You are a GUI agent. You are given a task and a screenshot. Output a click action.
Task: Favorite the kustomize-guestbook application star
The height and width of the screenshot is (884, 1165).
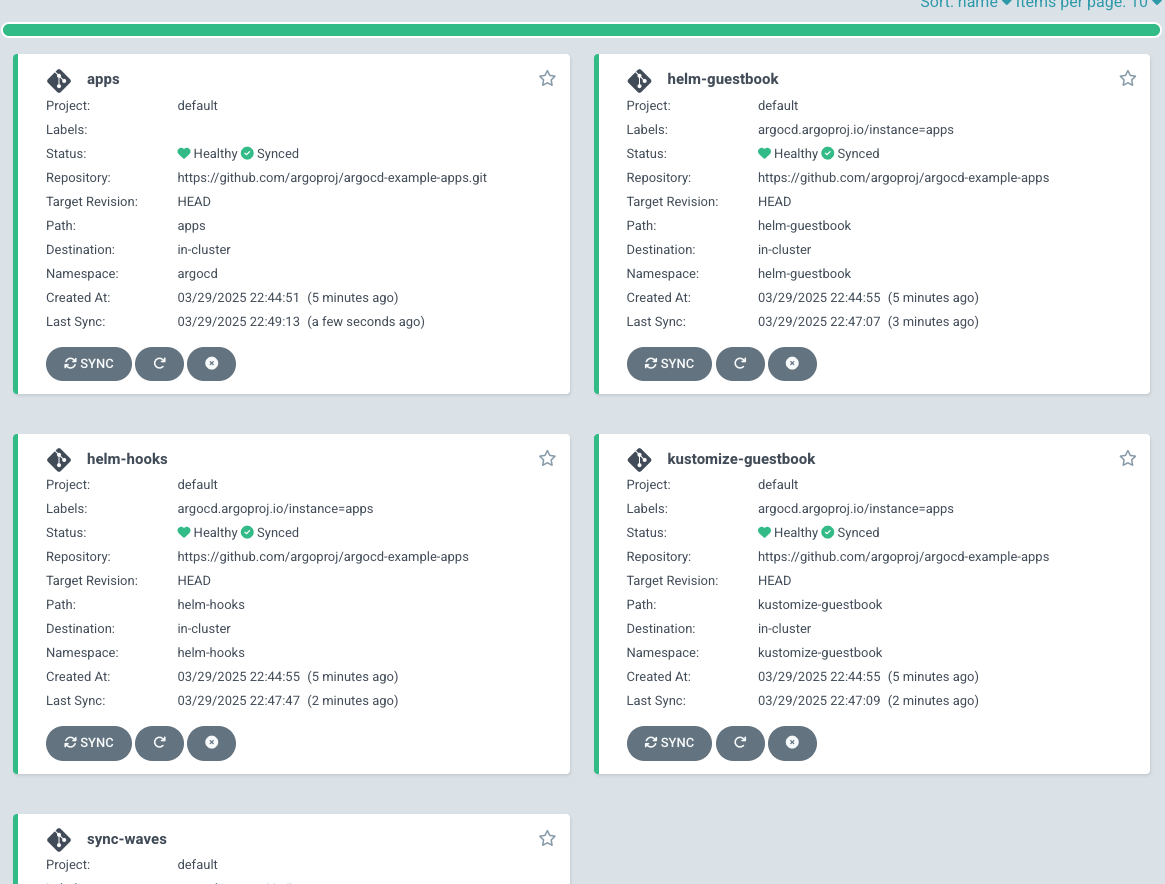point(1127,458)
